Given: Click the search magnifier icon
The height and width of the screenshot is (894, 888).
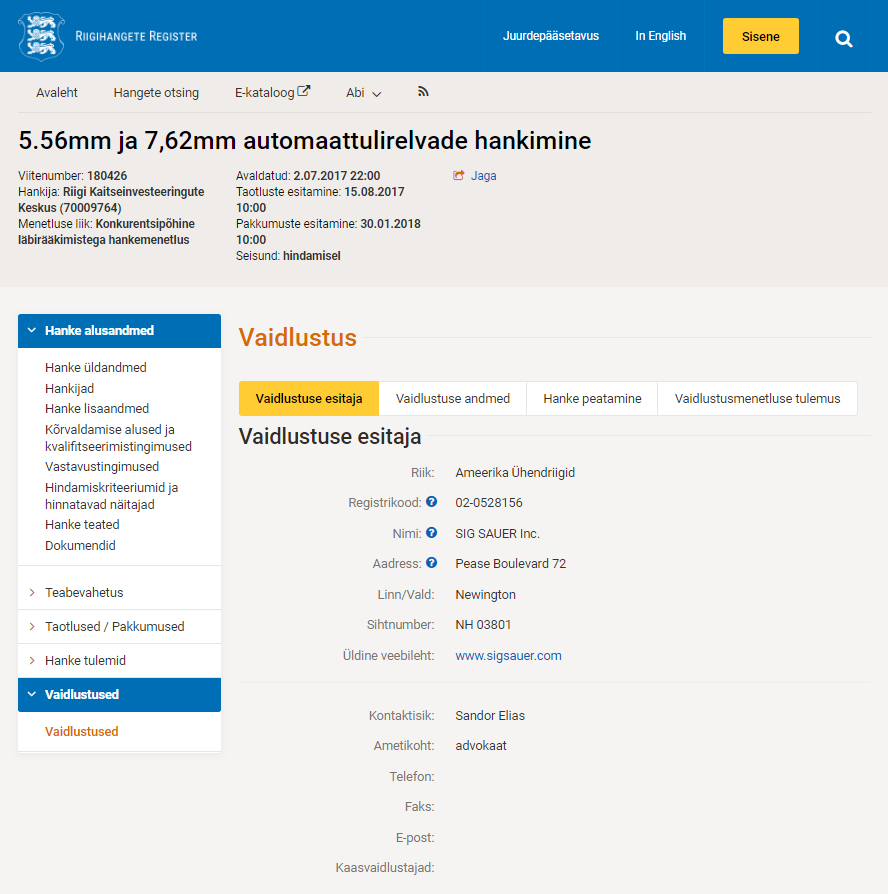Looking at the screenshot, I should click(844, 38).
